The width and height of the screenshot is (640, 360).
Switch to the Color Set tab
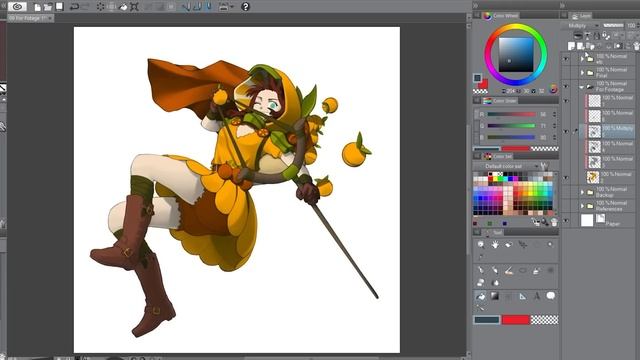point(498,156)
